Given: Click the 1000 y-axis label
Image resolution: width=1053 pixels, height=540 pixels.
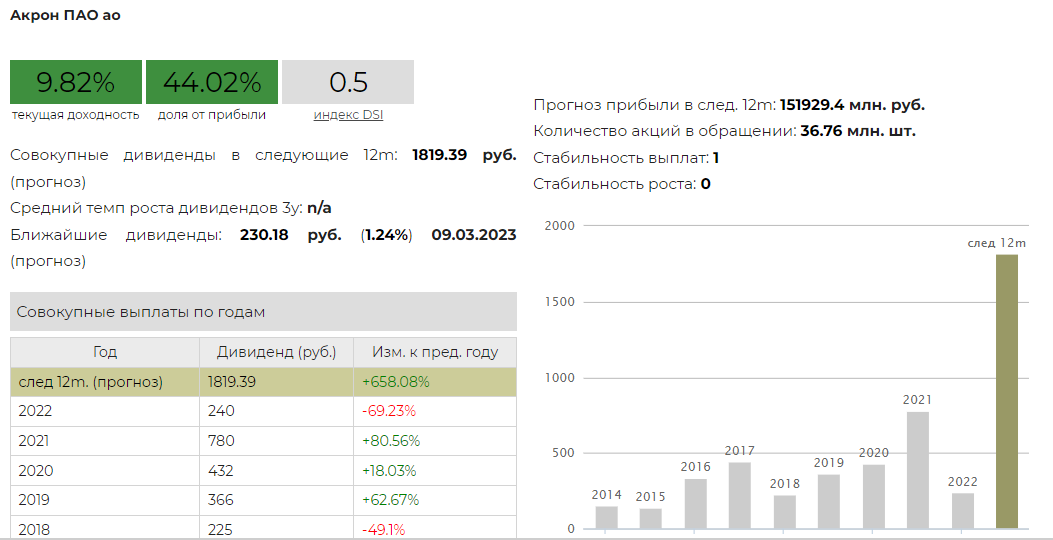Looking at the screenshot, I should 559,377.
